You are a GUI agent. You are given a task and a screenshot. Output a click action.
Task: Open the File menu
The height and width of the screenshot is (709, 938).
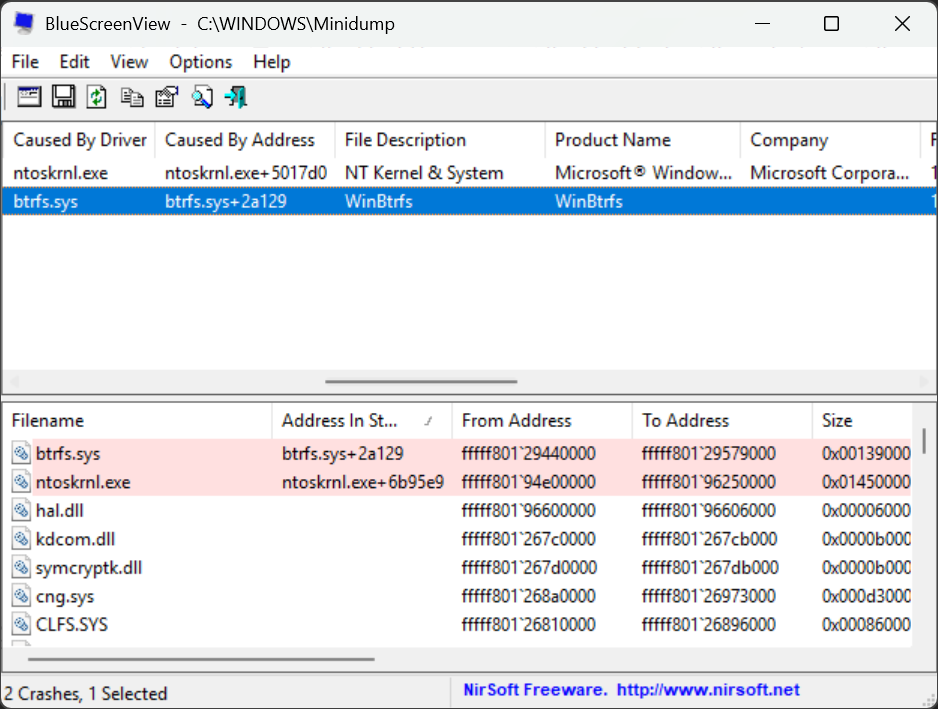pos(25,62)
